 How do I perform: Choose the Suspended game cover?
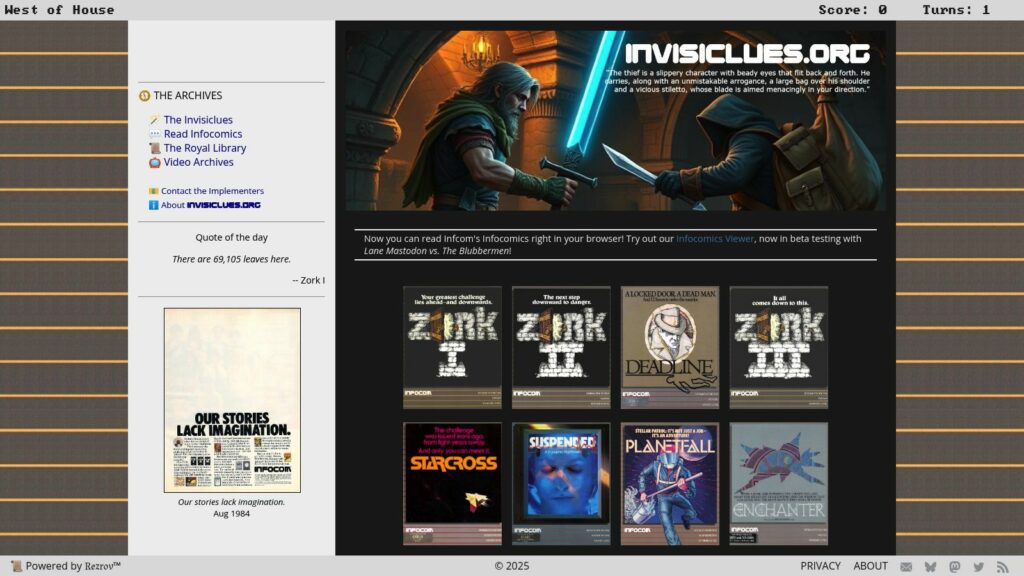pyautogui.click(x=561, y=484)
